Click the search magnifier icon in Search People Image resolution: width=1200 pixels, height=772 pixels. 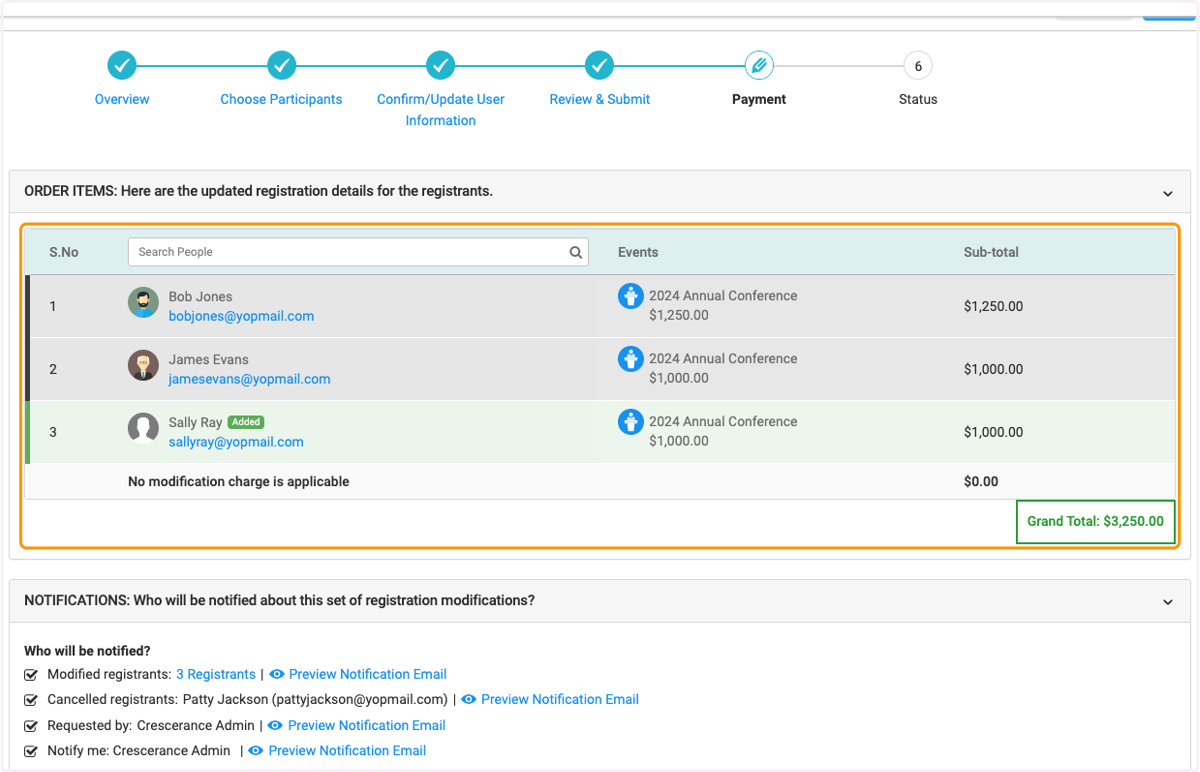pyautogui.click(x=576, y=252)
